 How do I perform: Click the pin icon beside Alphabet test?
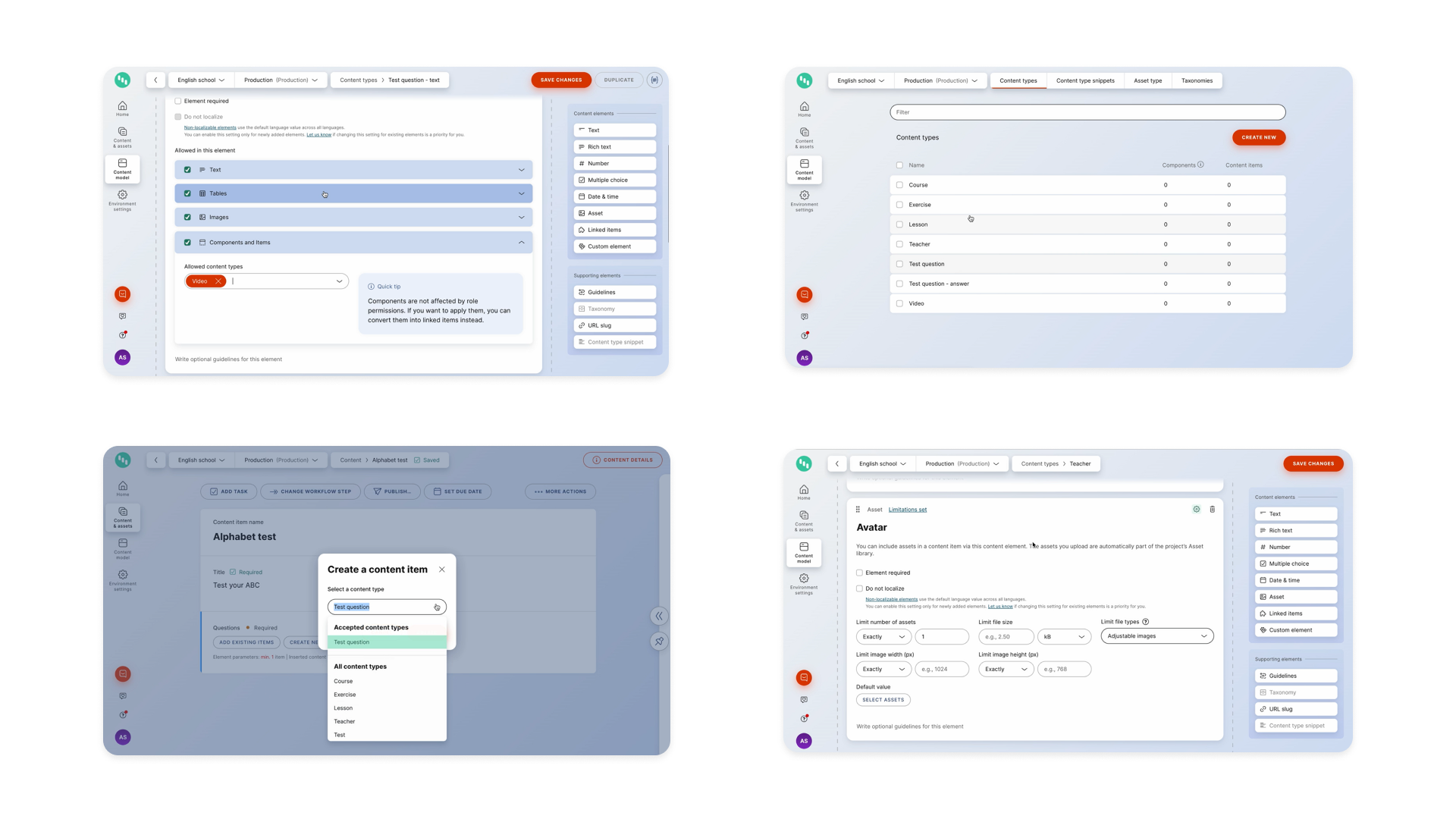[x=659, y=642]
